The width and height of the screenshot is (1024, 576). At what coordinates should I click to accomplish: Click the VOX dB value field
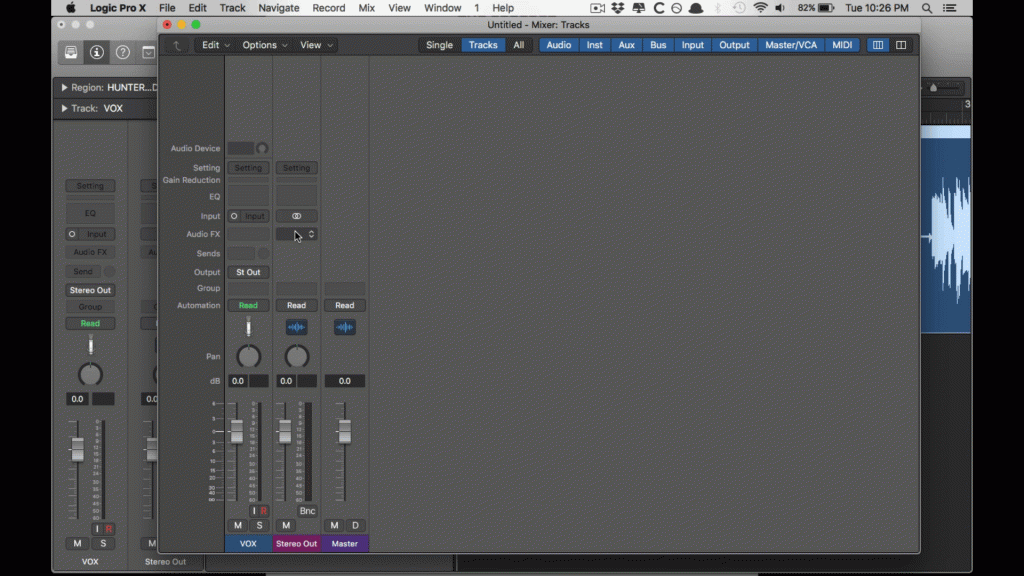tap(238, 381)
